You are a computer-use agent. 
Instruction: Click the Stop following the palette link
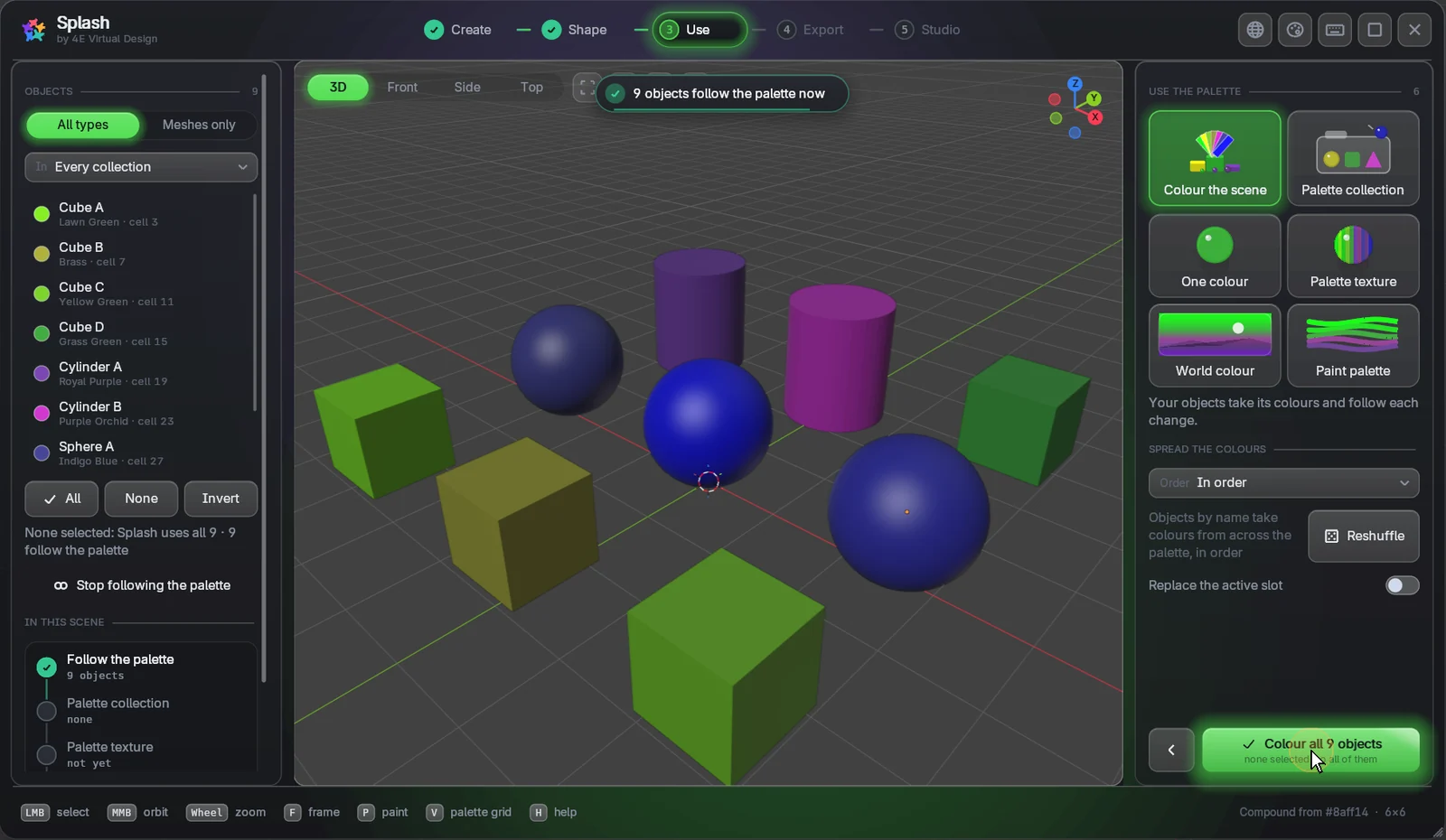tap(142, 585)
